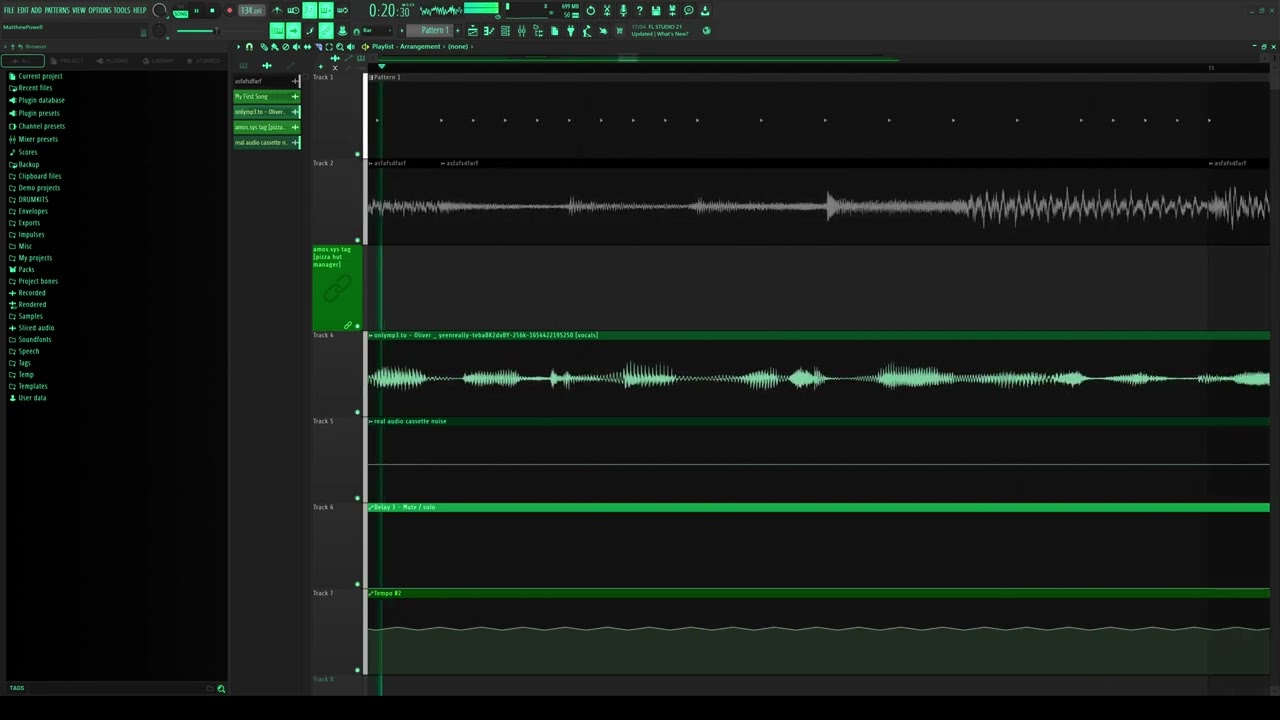Toggle mute switch on Track 2
Image resolution: width=1280 pixels, height=720 pixels.
357,240
